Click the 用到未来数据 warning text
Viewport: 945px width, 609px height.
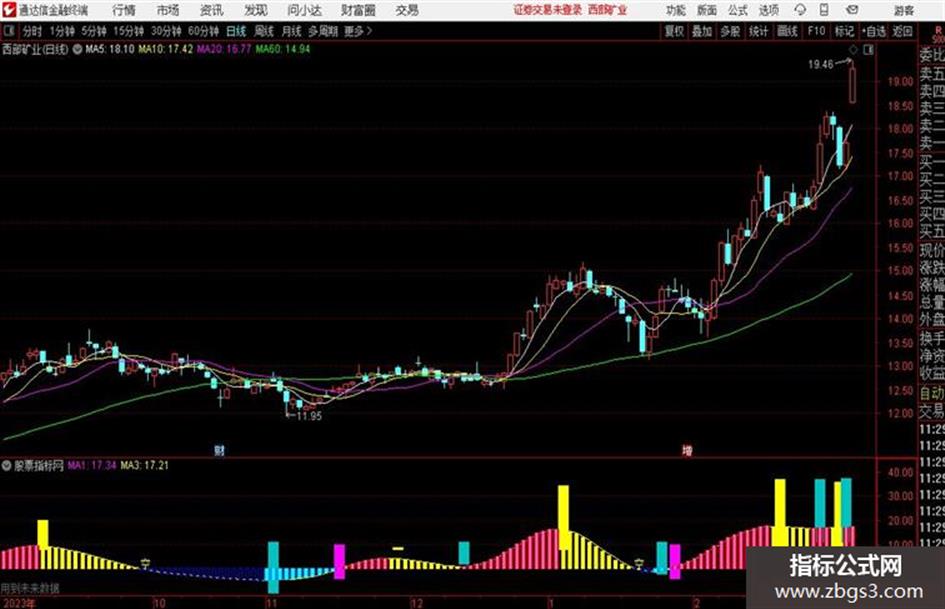pos(30,588)
